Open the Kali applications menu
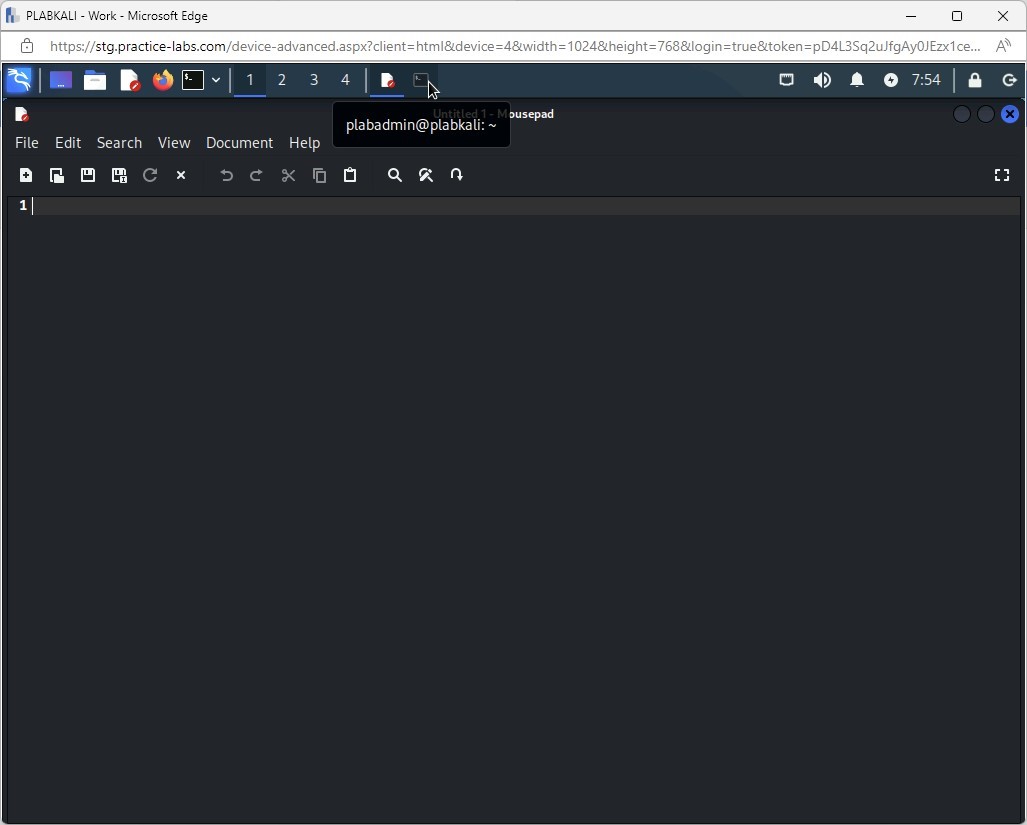The width and height of the screenshot is (1027, 825). [x=19, y=80]
